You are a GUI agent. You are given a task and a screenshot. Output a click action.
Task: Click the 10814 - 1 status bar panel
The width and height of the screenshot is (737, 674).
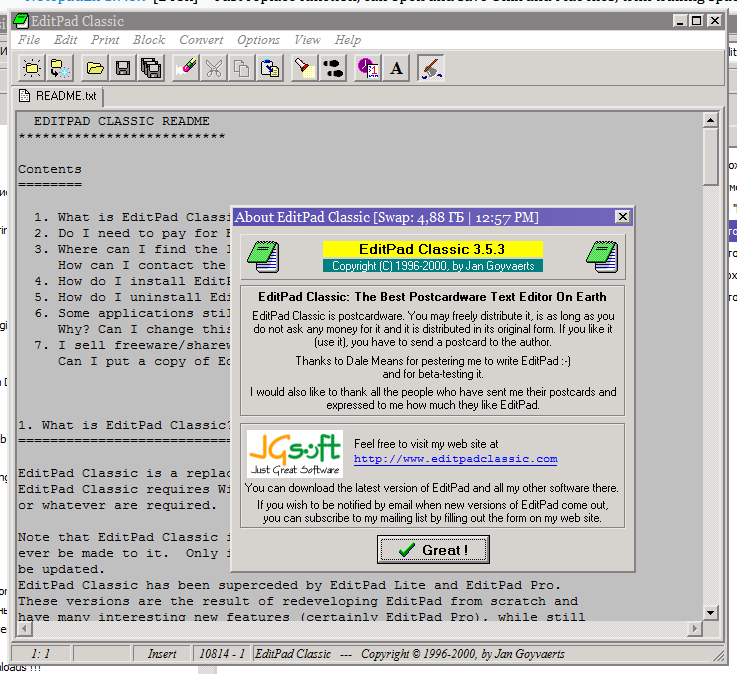tap(222, 654)
